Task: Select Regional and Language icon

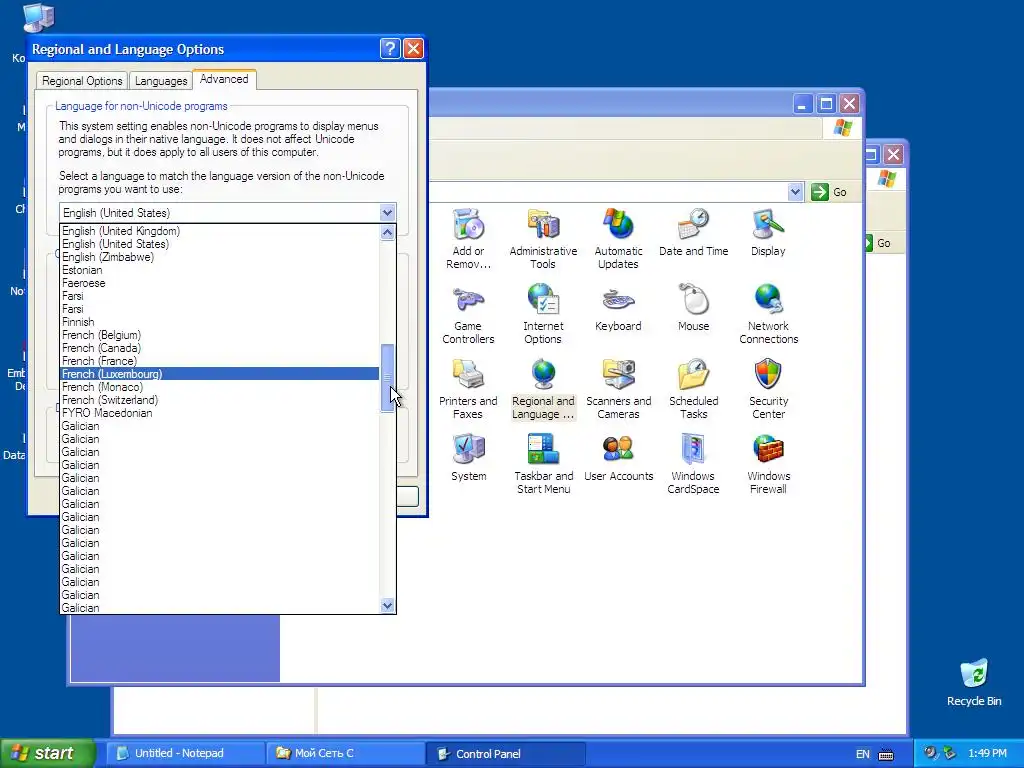Action: 543,389
